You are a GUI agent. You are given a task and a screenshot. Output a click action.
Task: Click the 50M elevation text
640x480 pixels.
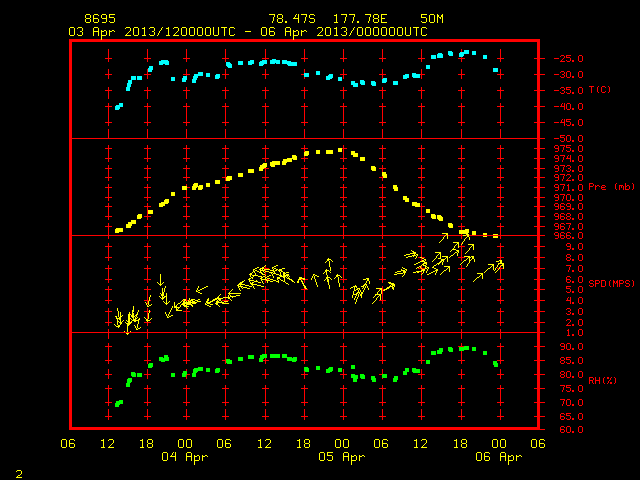point(432,19)
